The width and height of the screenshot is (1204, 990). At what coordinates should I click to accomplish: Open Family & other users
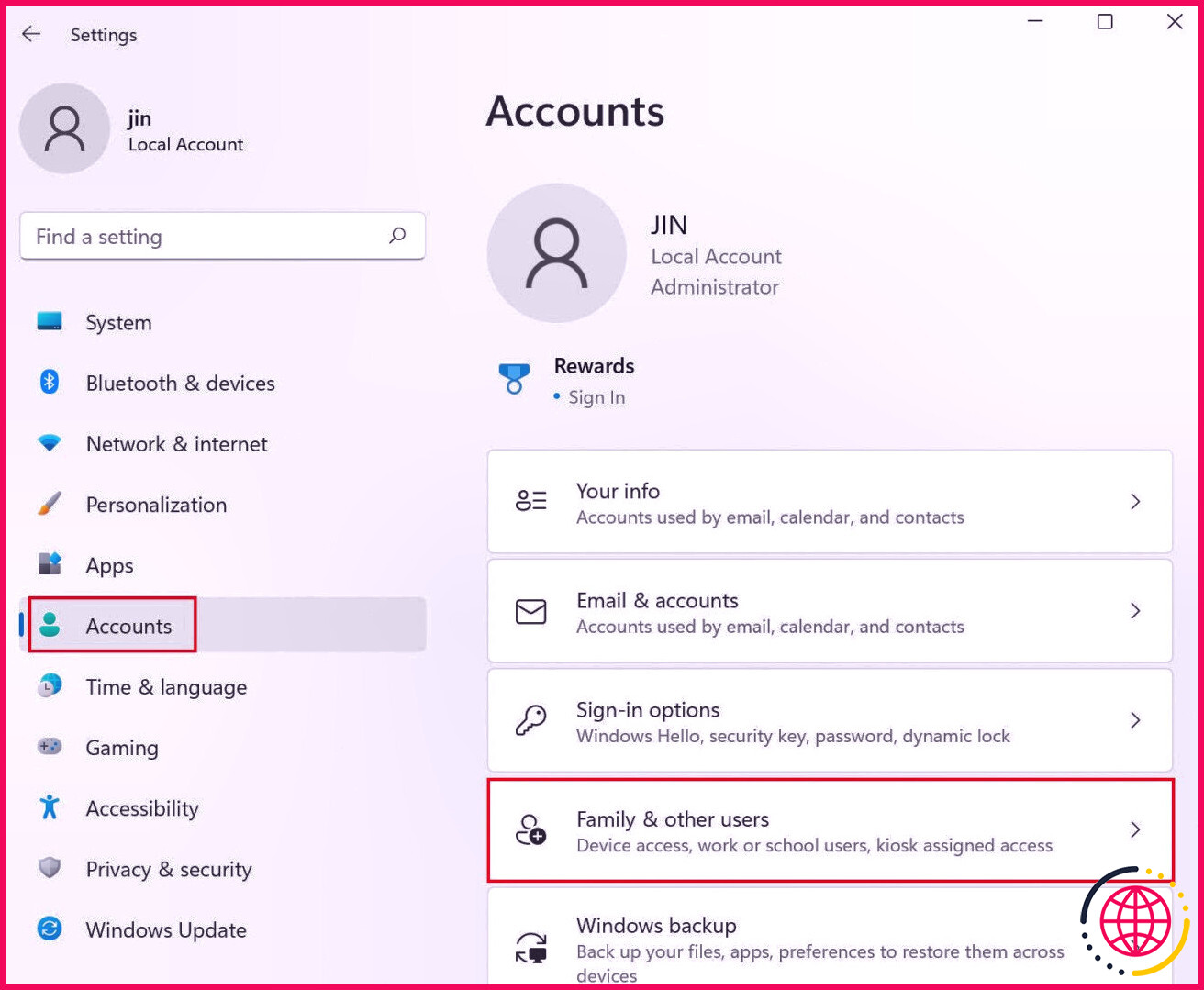click(x=830, y=830)
